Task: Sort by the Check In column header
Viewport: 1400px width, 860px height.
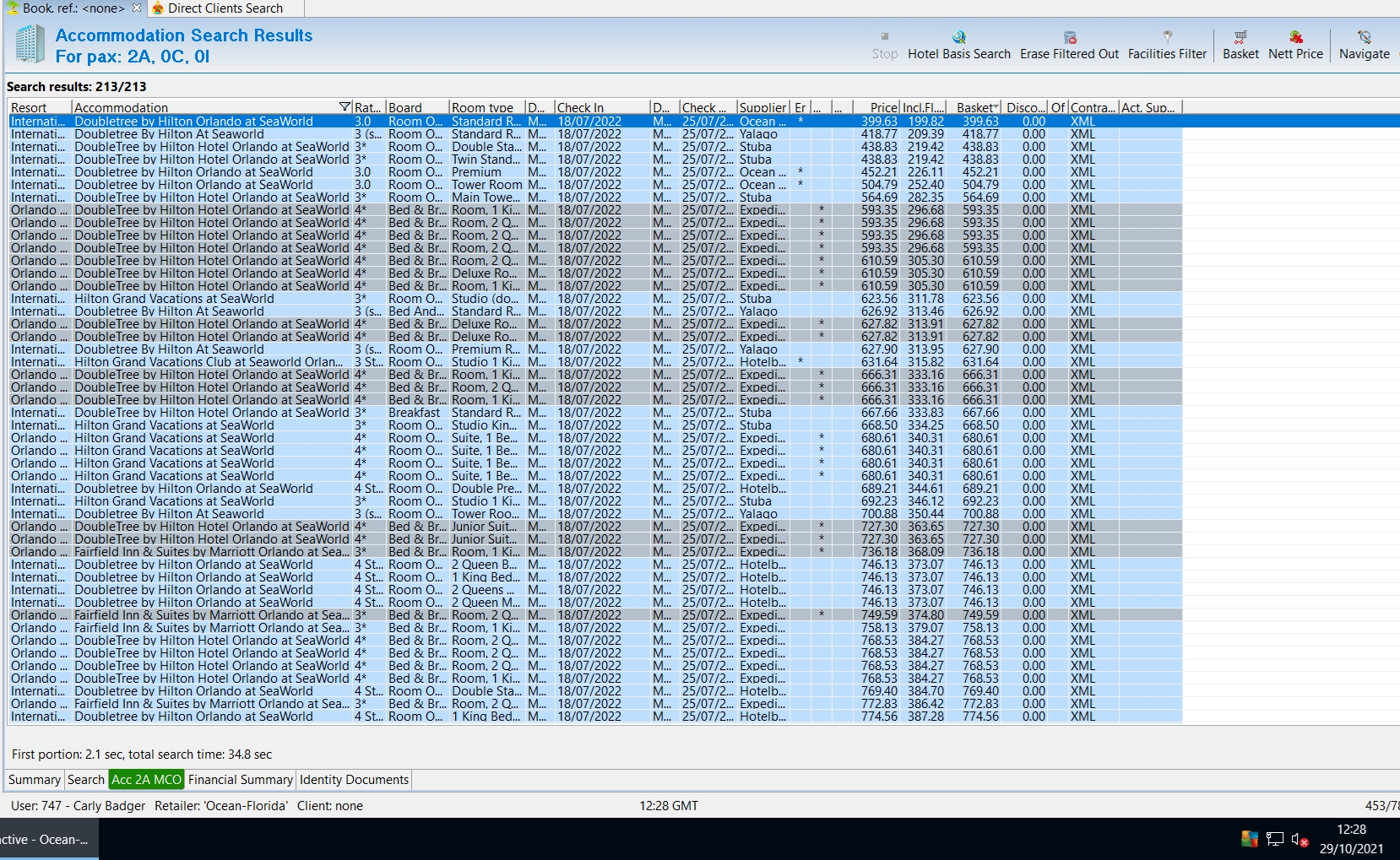Action: pyautogui.click(x=603, y=107)
